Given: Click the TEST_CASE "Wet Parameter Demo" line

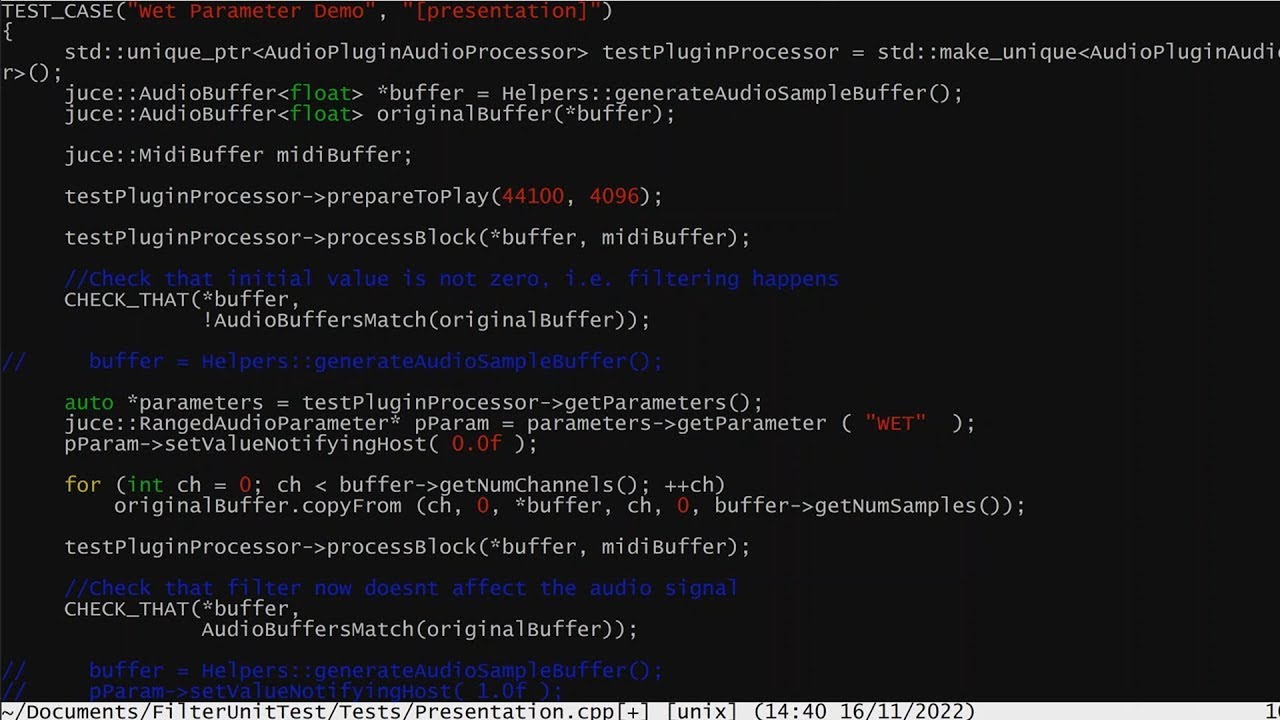Looking at the screenshot, I should pos(307,11).
